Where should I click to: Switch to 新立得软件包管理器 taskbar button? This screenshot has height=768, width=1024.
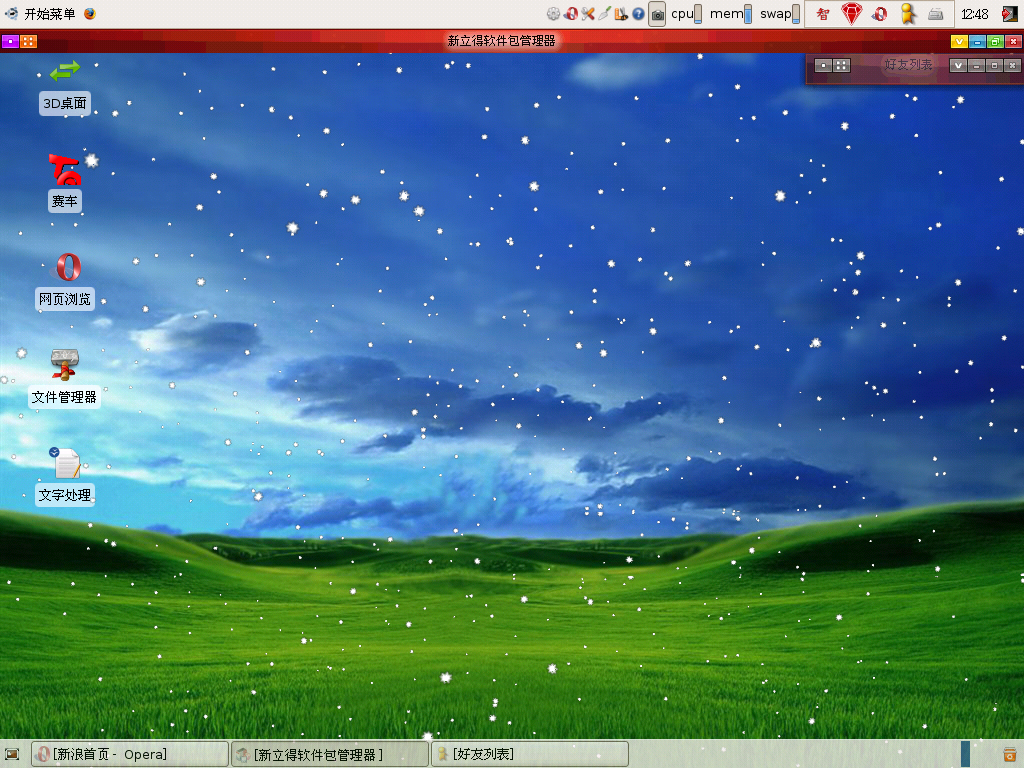click(330, 754)
